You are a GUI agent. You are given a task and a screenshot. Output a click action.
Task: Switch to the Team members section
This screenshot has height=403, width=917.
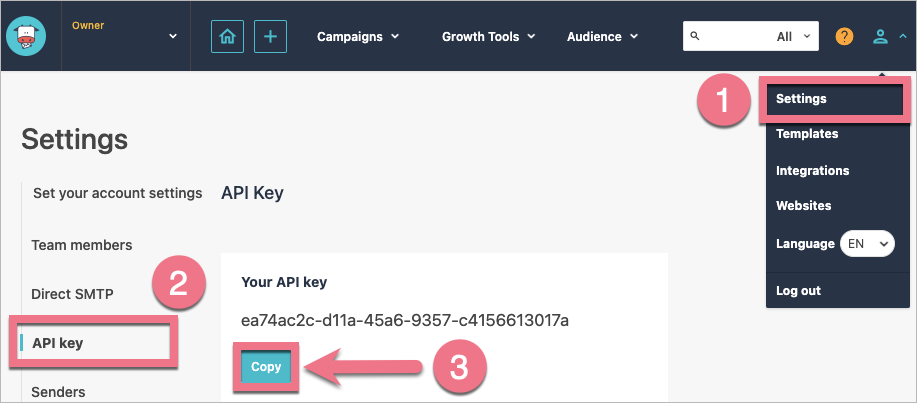coord(82,245)
